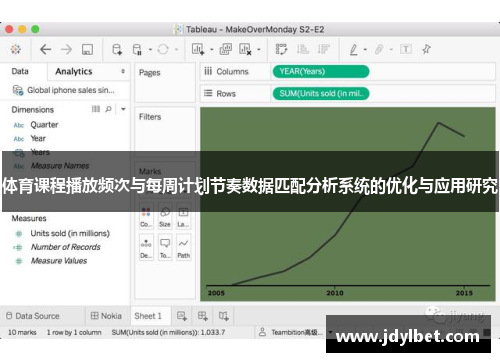Image resolution: width=500 pixels, height=362 pixels.
Task: Click the Teambition user icon in status bar
Action: (262, 332)
